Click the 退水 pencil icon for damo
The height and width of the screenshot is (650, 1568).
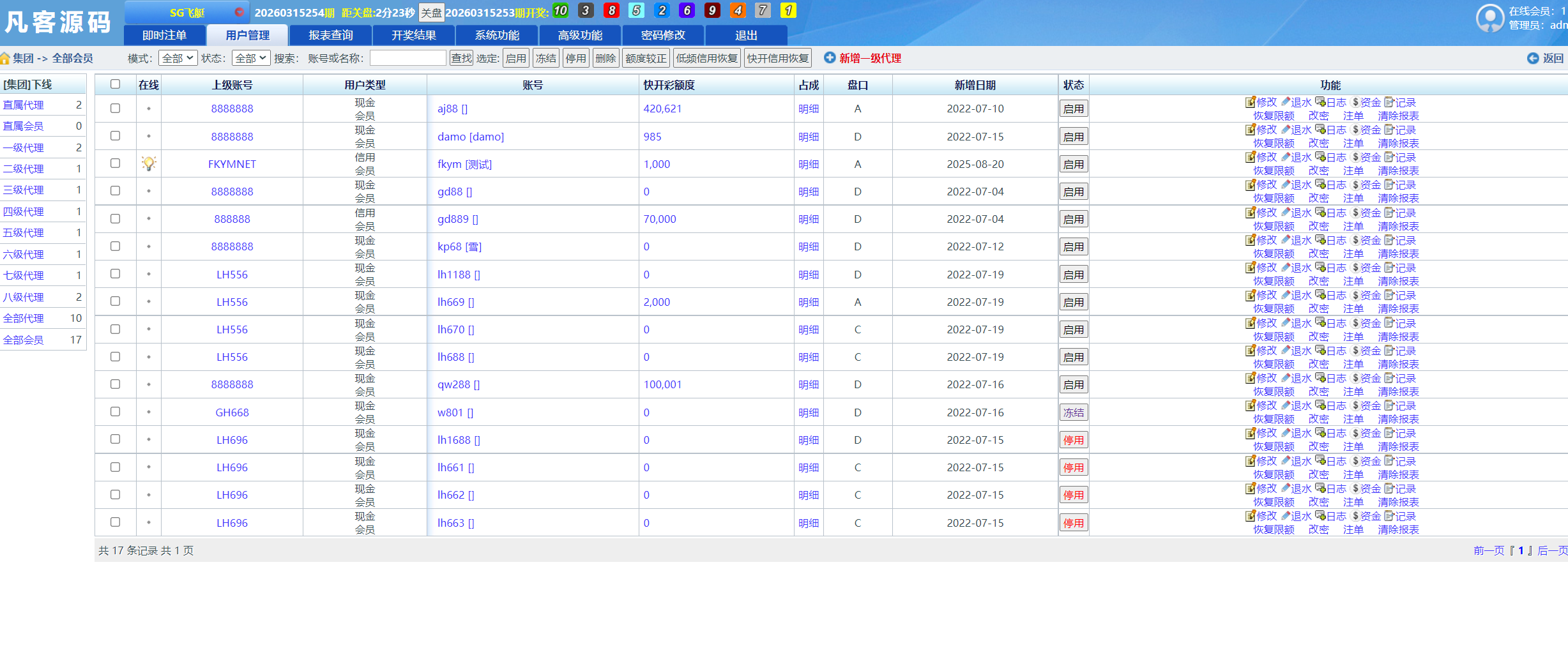pyautogui.click(x=1286, y=130)
